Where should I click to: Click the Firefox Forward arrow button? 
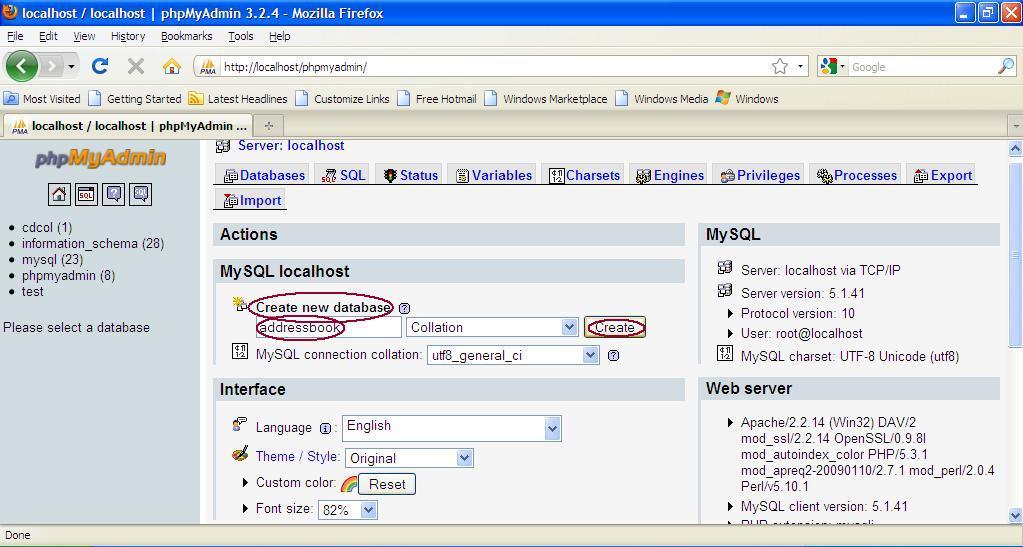point(52,66)
